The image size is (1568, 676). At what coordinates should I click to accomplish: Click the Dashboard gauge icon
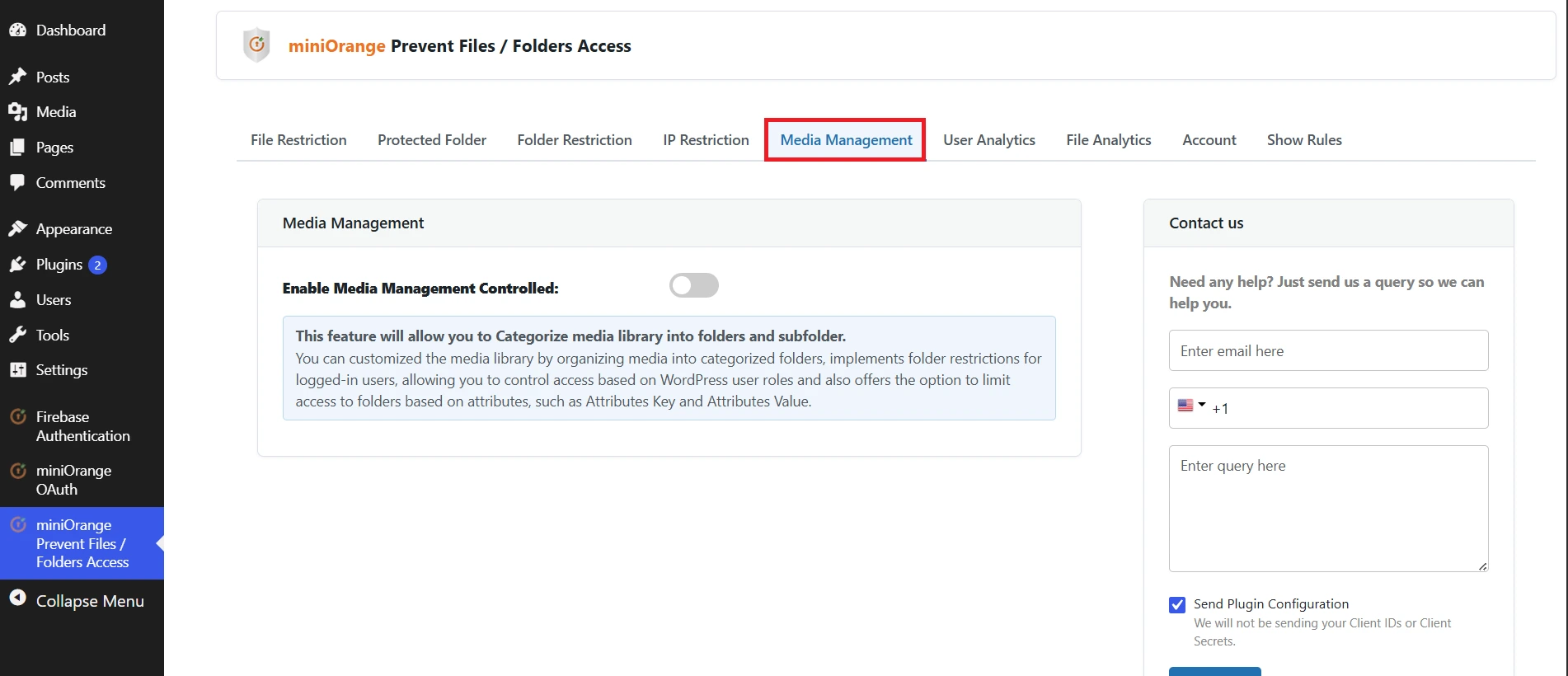[x=17, y=30]
